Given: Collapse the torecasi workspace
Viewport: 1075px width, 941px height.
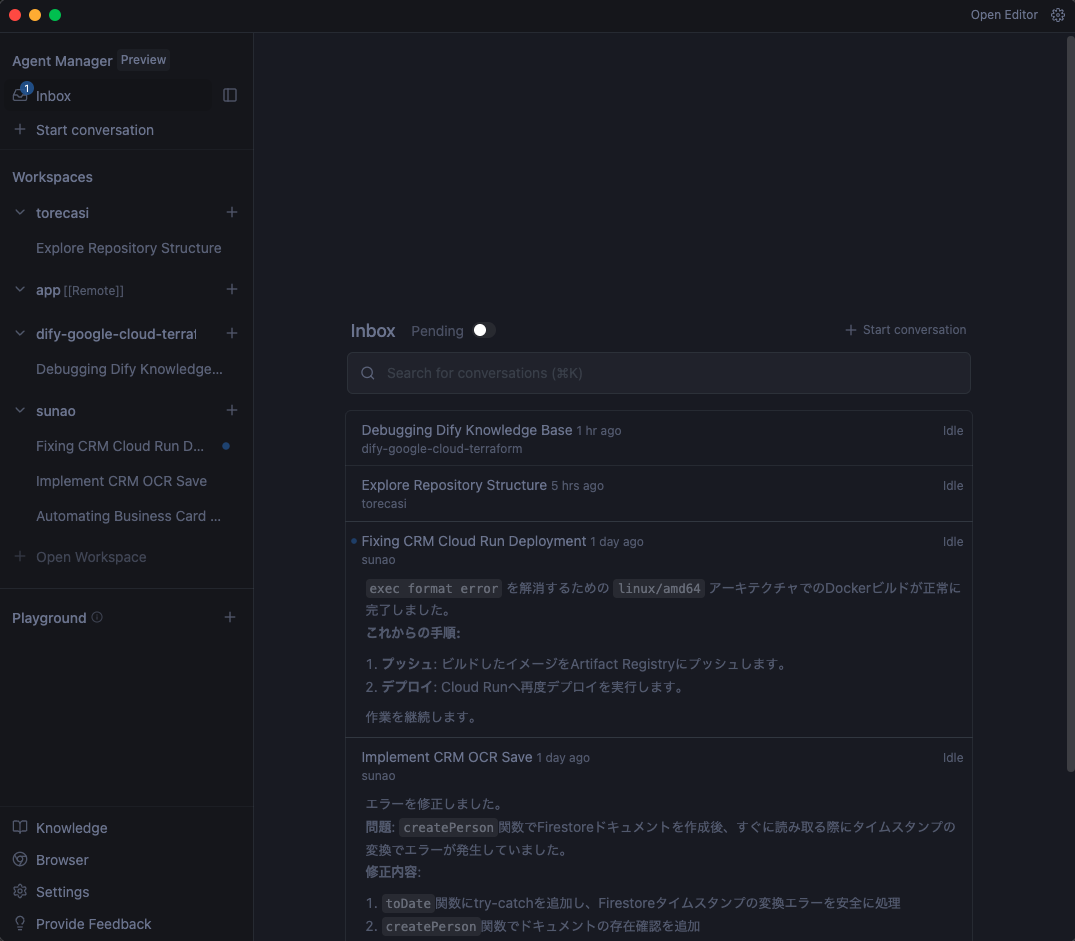Looking at the screenshot, I should point(20,212).
